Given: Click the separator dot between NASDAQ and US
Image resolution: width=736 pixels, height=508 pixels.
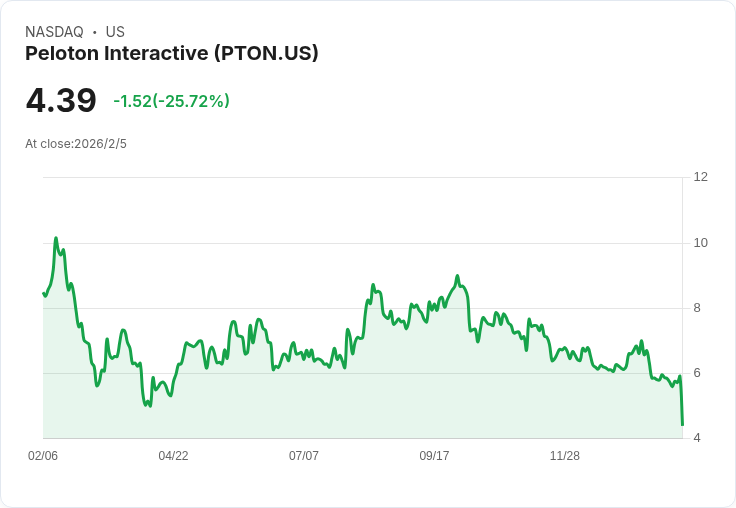Looking at the screenshot, I should pos(95,32).
